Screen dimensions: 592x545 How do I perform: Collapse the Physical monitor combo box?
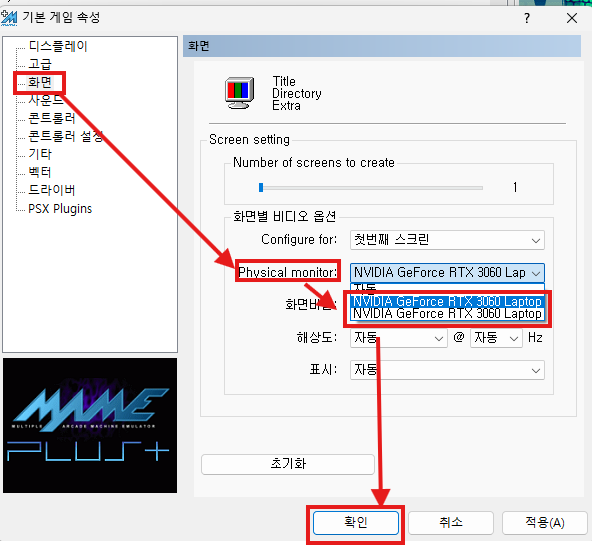[x=447, y=272]
